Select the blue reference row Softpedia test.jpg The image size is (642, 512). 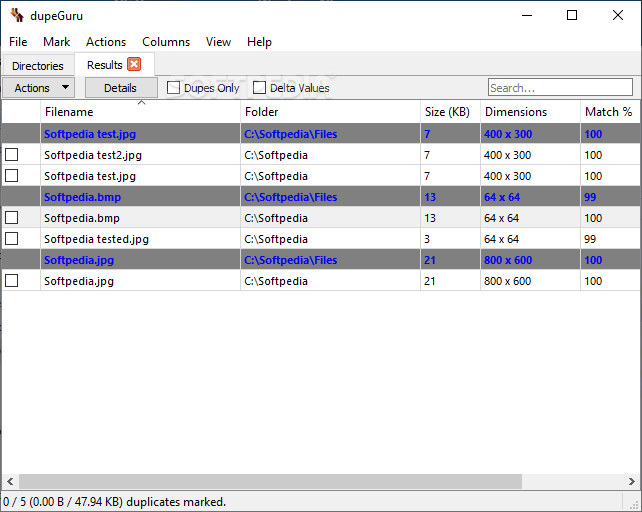(x=321, y=134)
